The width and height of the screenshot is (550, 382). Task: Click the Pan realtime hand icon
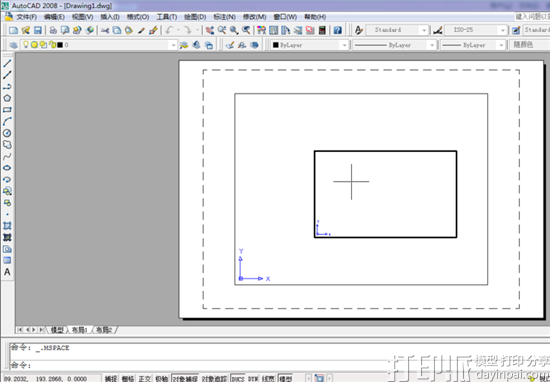point(210,30)
